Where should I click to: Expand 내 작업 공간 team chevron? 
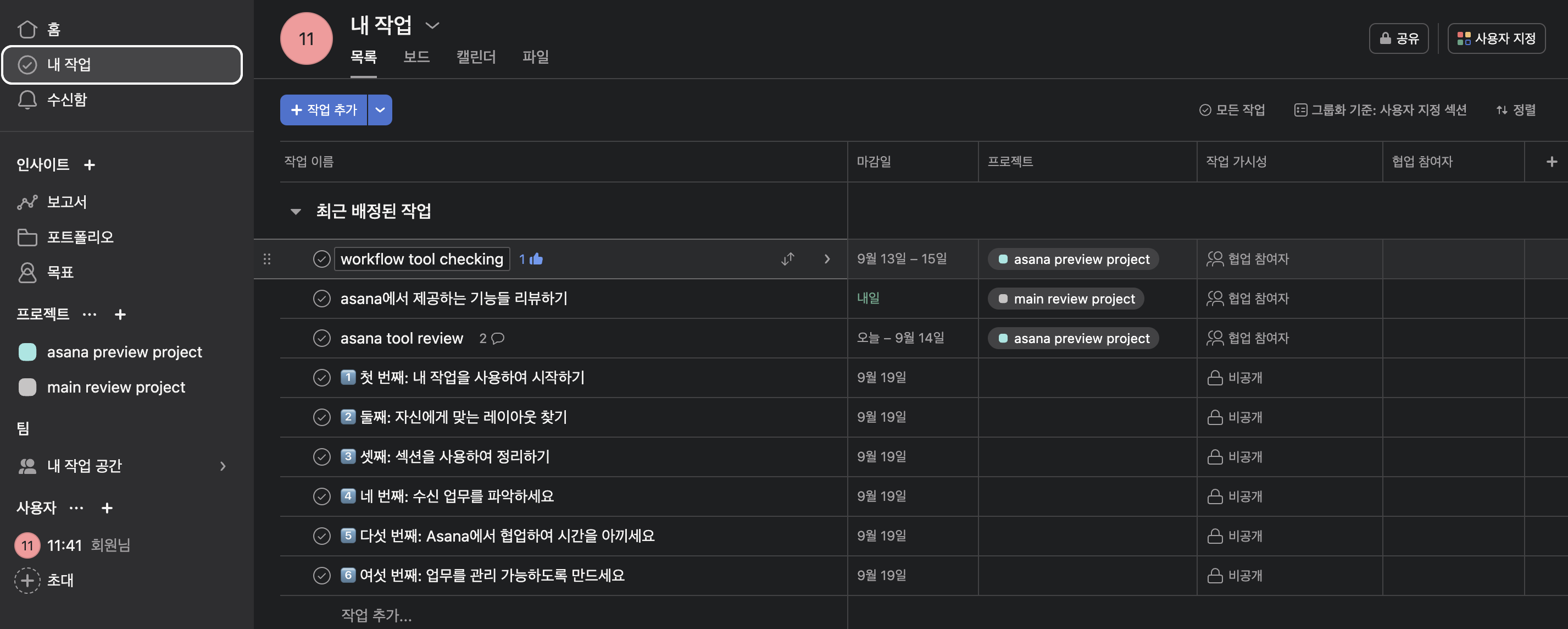(x=223, y=466)
